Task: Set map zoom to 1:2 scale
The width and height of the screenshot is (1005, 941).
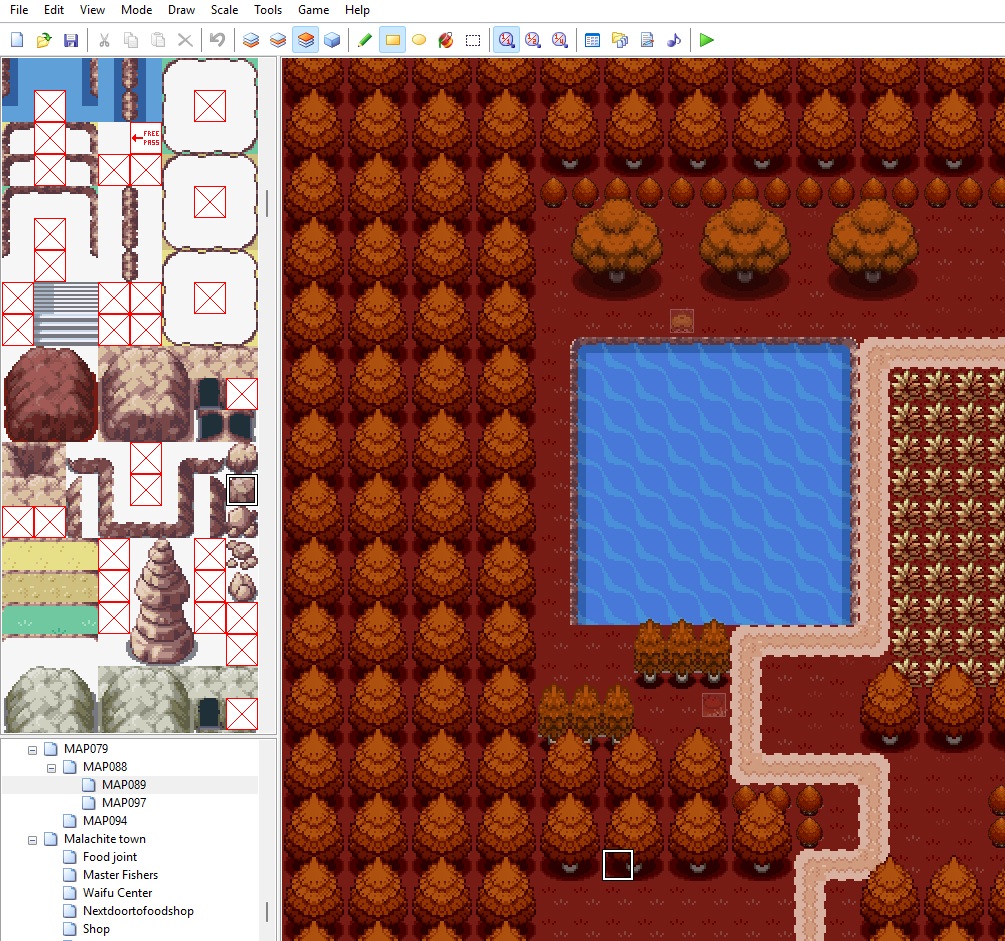Action: pos(533,40)
